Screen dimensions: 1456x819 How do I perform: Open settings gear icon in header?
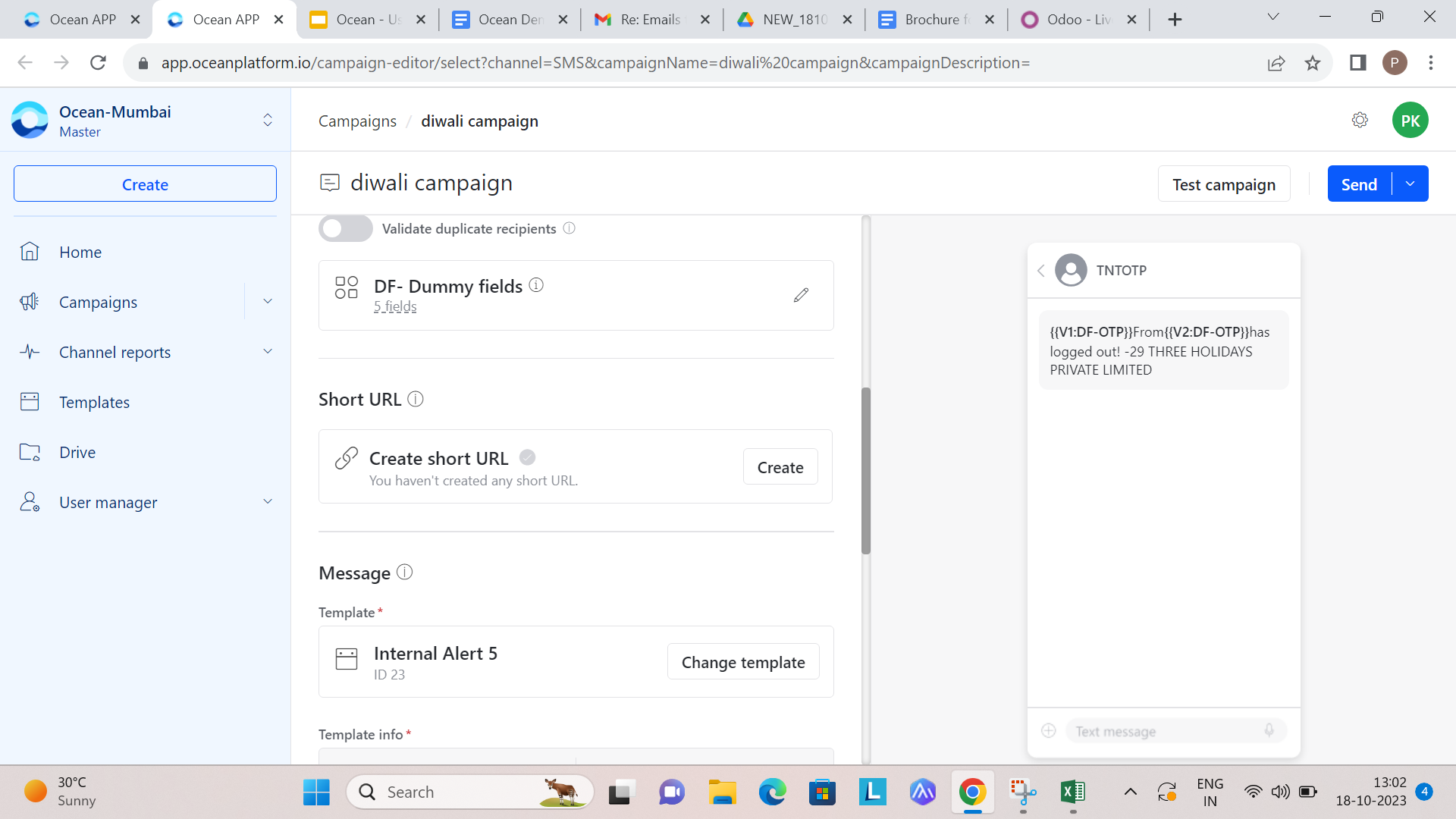(x=1360, y=120)
